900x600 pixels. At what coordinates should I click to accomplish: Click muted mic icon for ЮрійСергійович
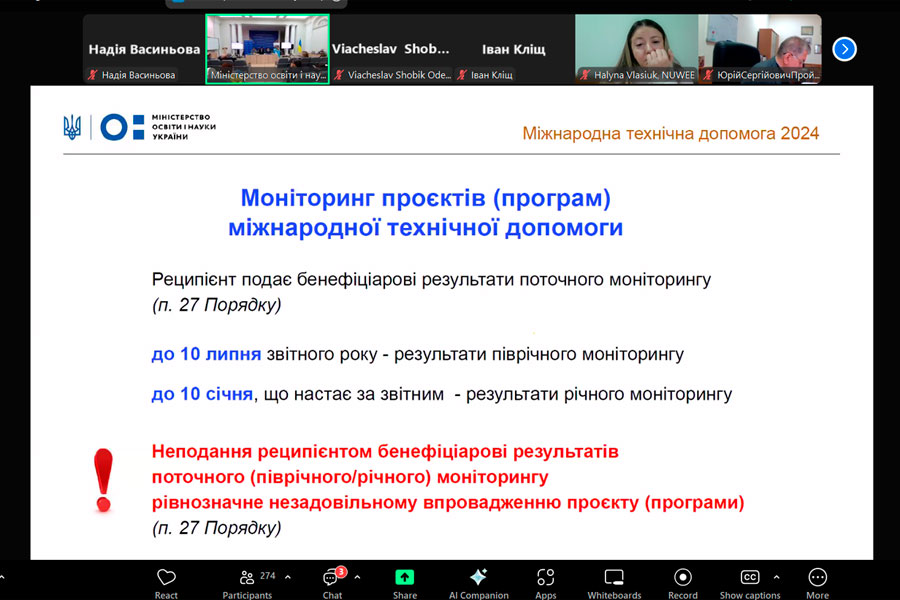(708, 75)
